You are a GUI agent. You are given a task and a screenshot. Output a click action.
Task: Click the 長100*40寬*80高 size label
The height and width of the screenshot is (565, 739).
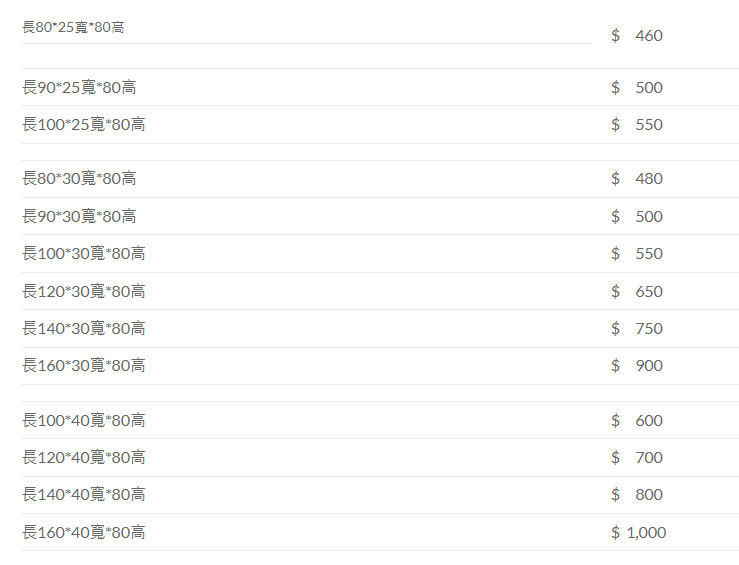tap(83, 421)
